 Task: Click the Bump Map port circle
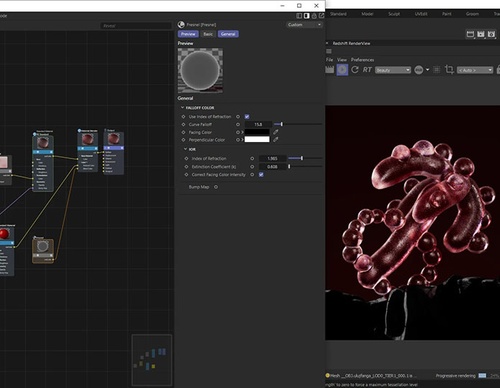(x=216, y=187)
